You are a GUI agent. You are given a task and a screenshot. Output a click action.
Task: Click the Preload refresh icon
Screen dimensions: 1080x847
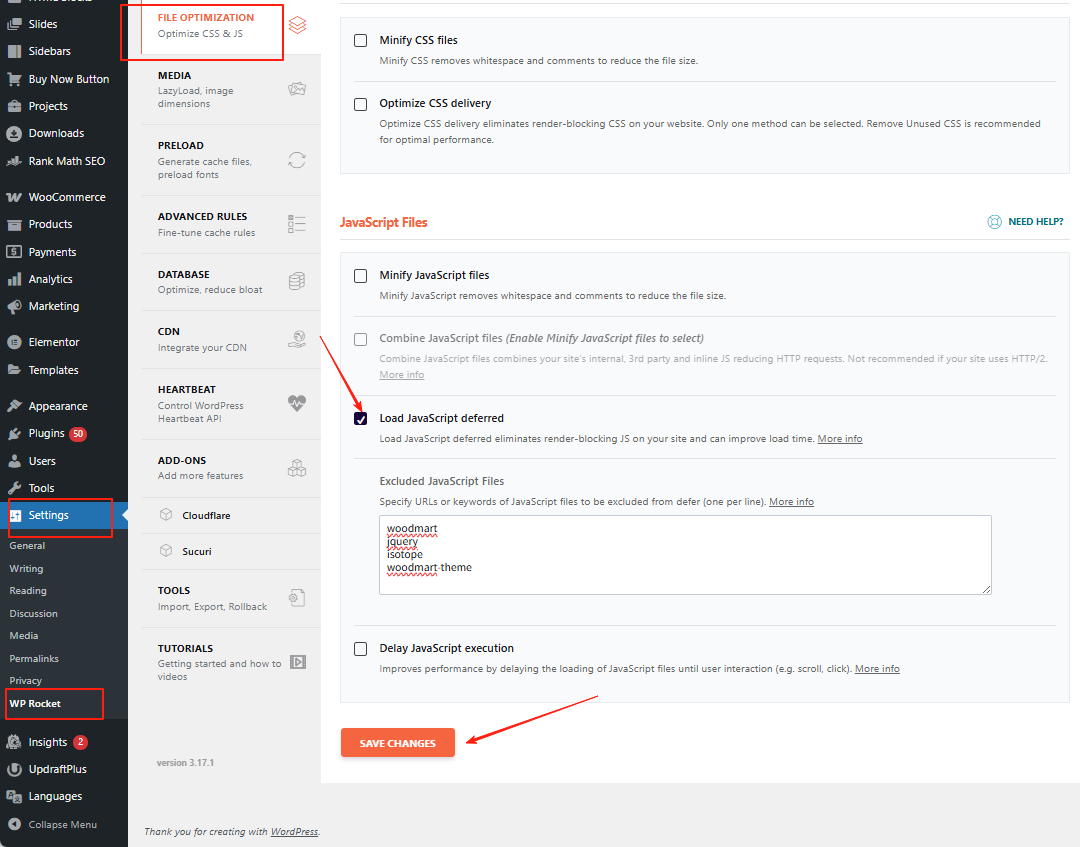[297, 160]
